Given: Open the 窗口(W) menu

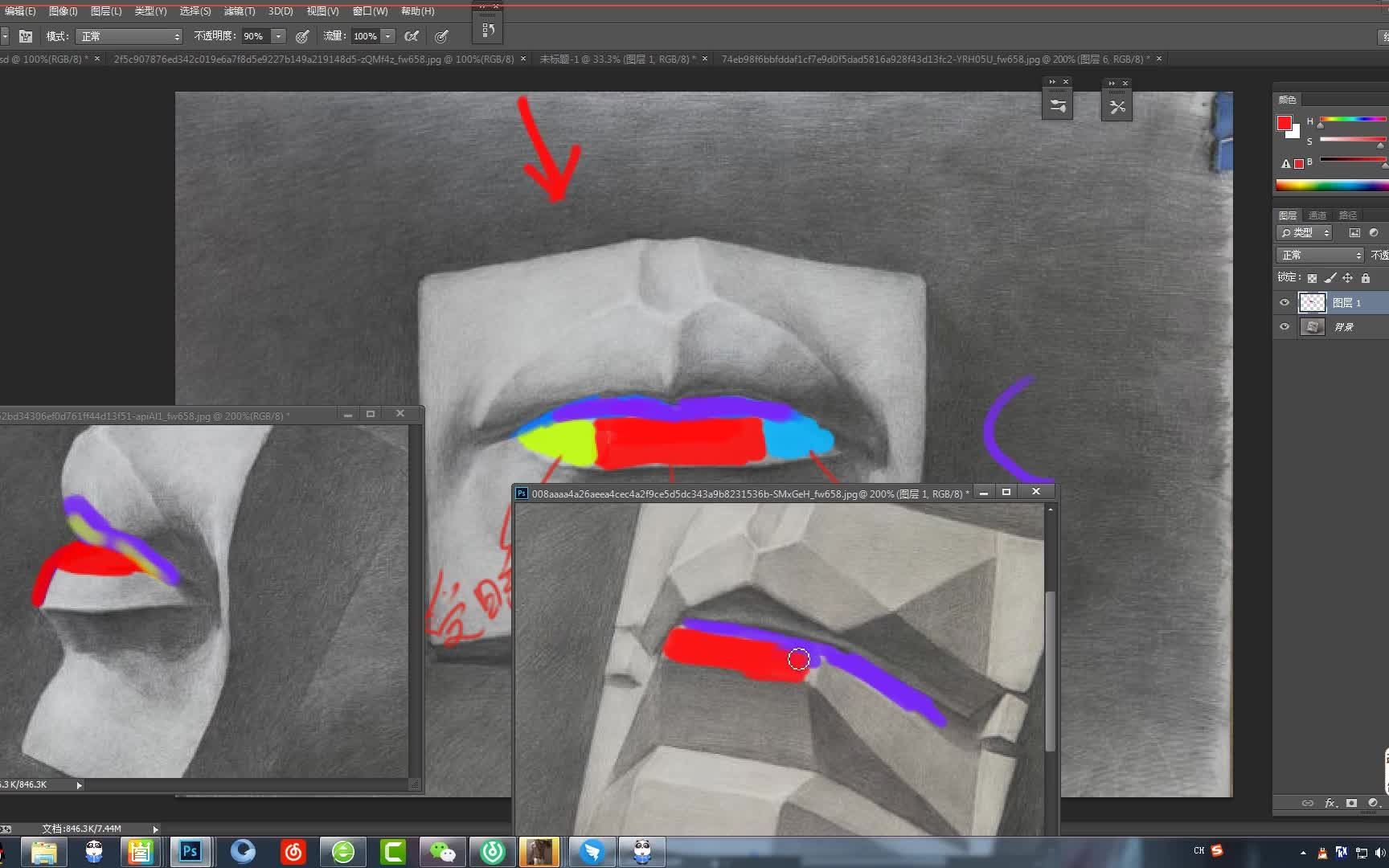Looking at the screenshot, I should [370, 11].
